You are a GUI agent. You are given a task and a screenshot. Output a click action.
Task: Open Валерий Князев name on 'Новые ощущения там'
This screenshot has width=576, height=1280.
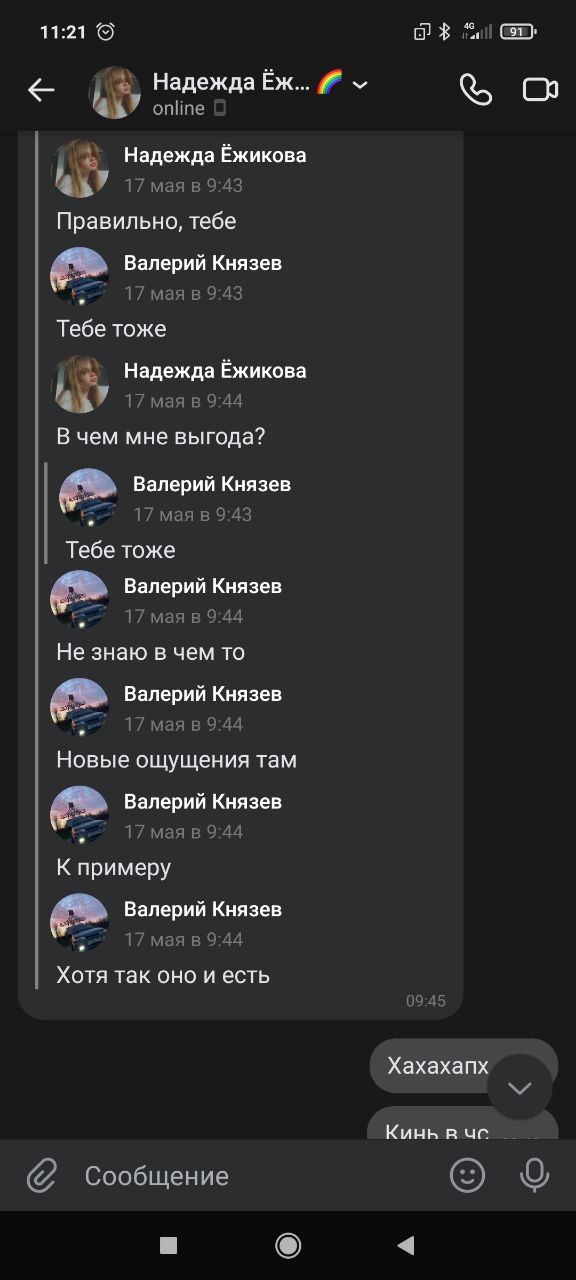point(203,694)
